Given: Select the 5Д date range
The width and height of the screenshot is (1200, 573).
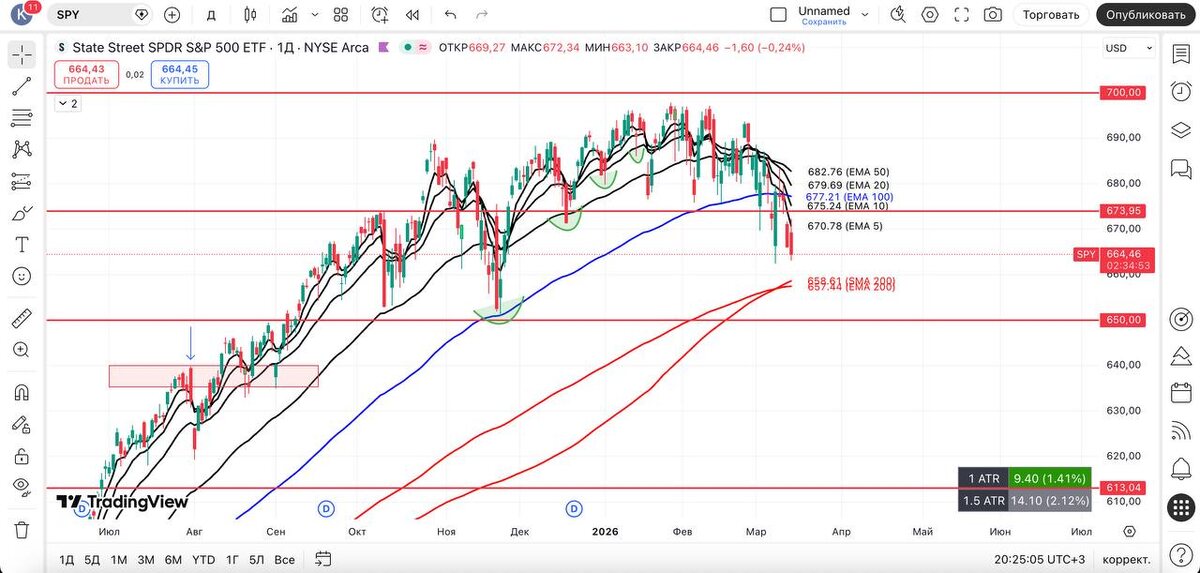Looking at the screenshot, I should coord(92,559).
